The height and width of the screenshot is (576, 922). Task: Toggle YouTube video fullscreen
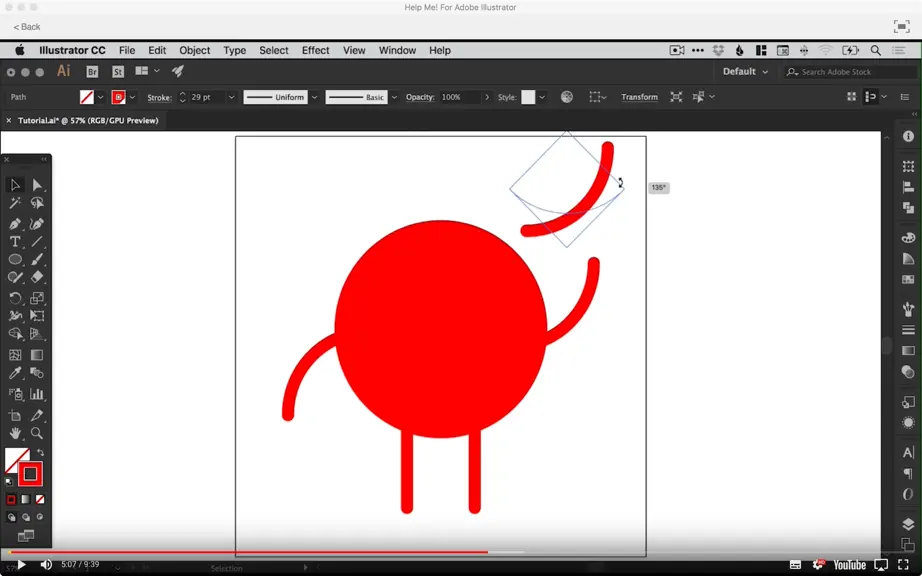(903, 565)
